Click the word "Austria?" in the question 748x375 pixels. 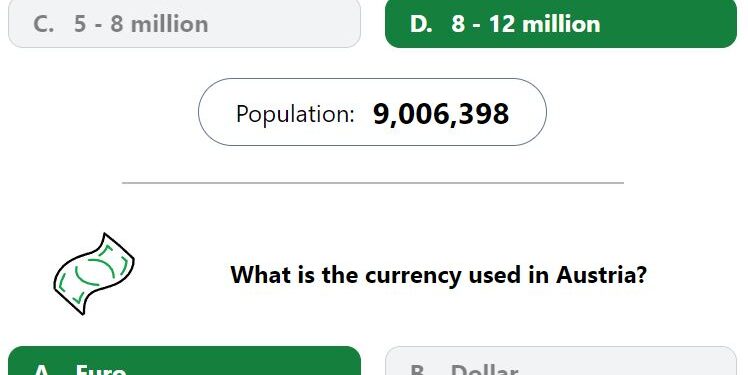(x=602, y=275)
